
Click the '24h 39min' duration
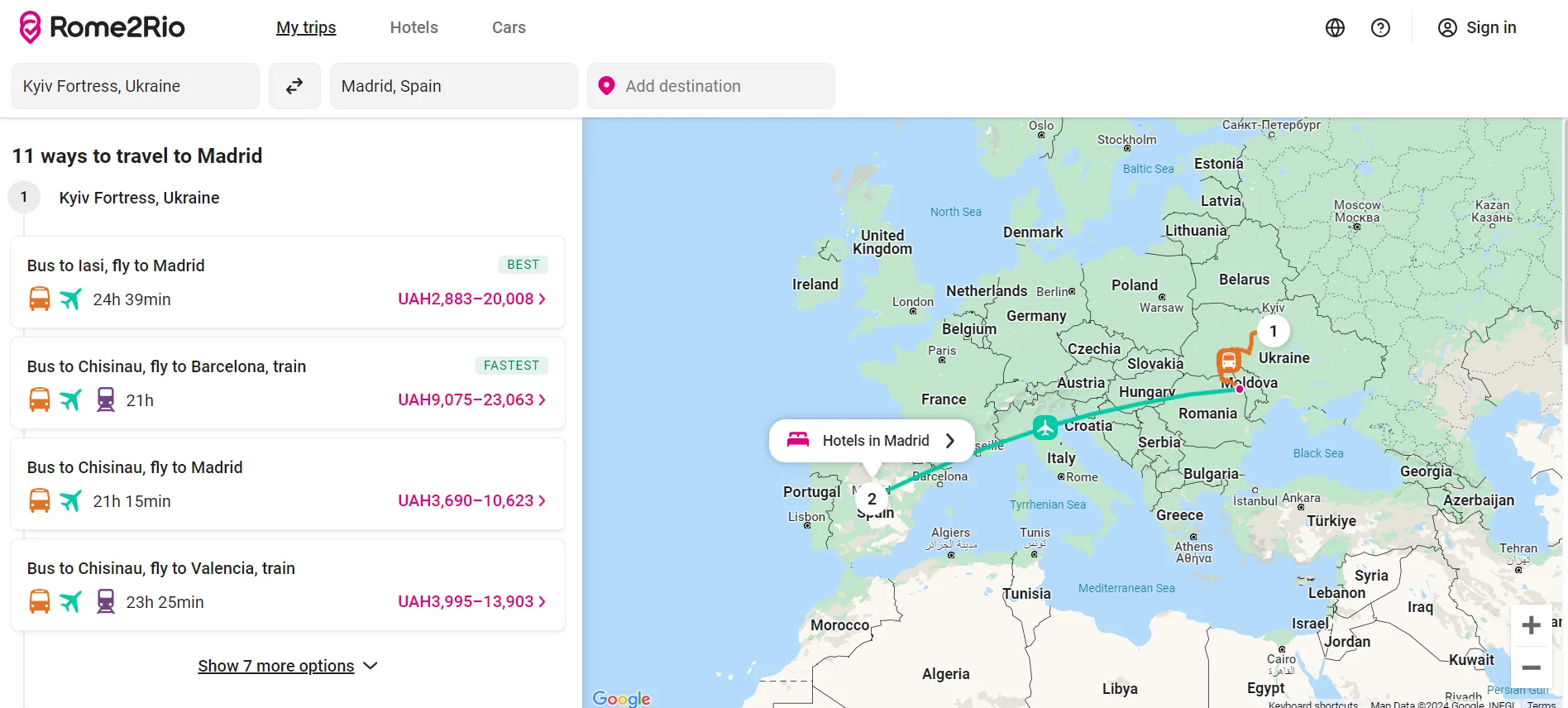(131, 299)
